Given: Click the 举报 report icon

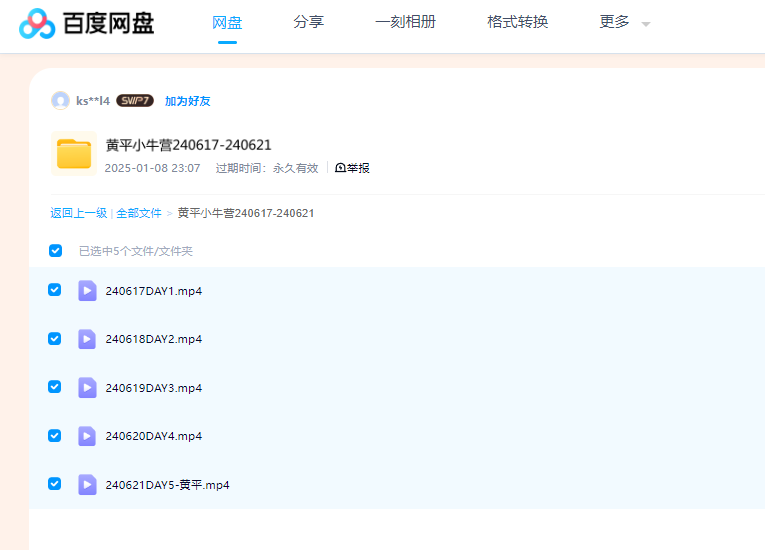Looking at the screenshot, I should point(340,168).
